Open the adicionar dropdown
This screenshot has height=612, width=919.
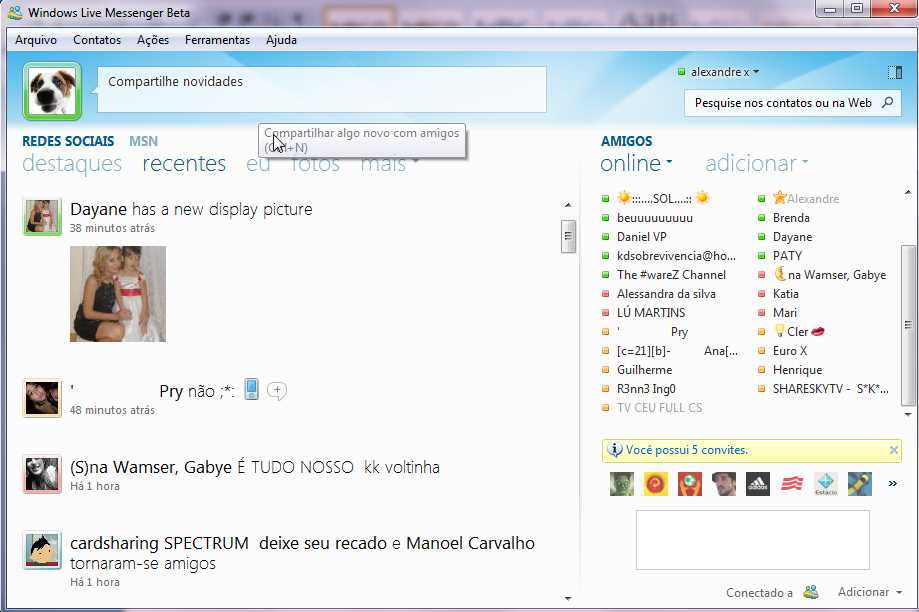click(756, 164)
